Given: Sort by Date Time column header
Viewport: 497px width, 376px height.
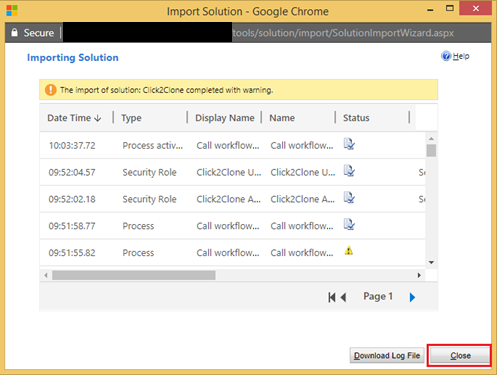Looking at the screenshot, I should pos(74,118).
